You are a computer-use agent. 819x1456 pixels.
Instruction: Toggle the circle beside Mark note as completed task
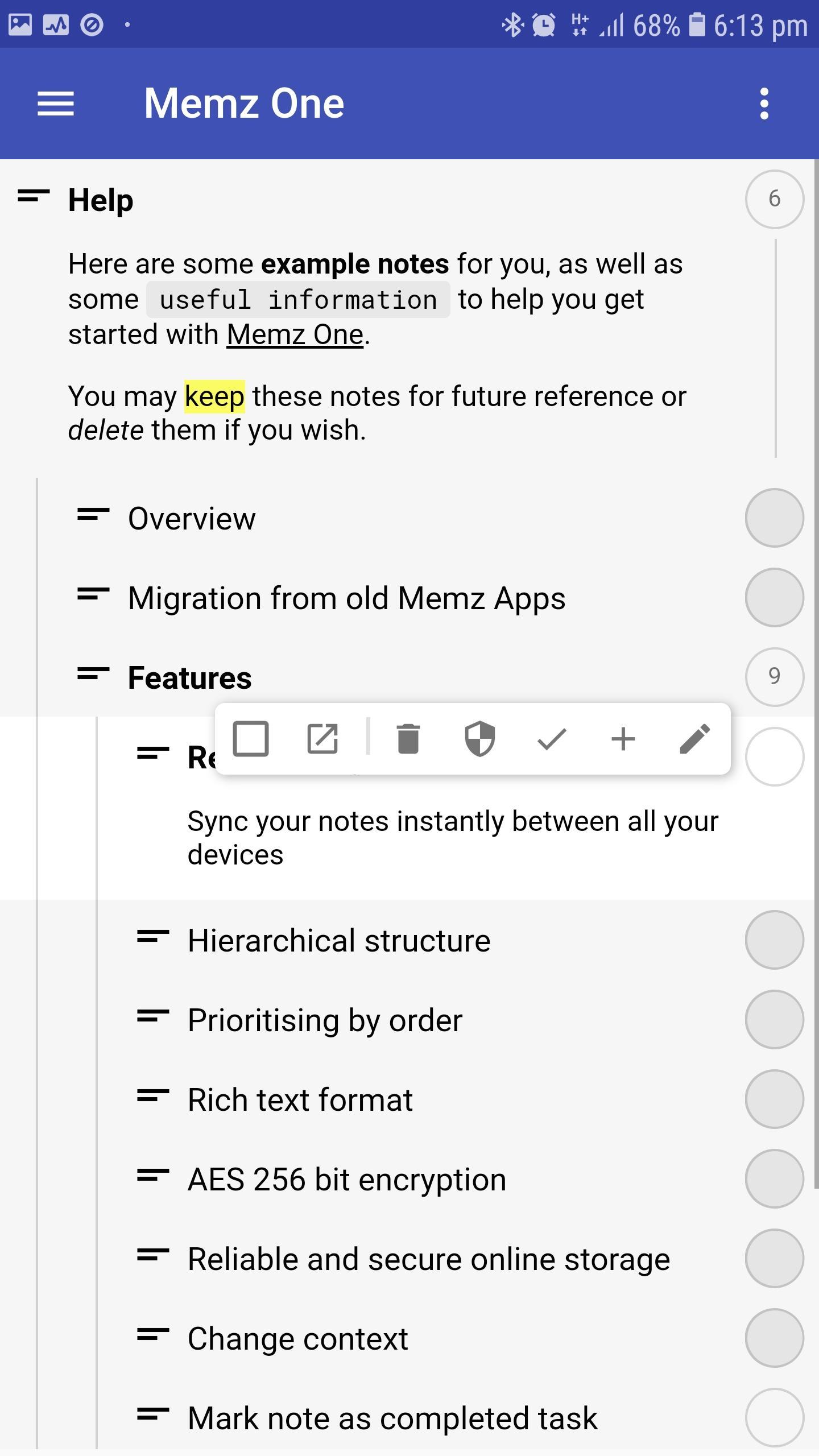pos(774,1418)
